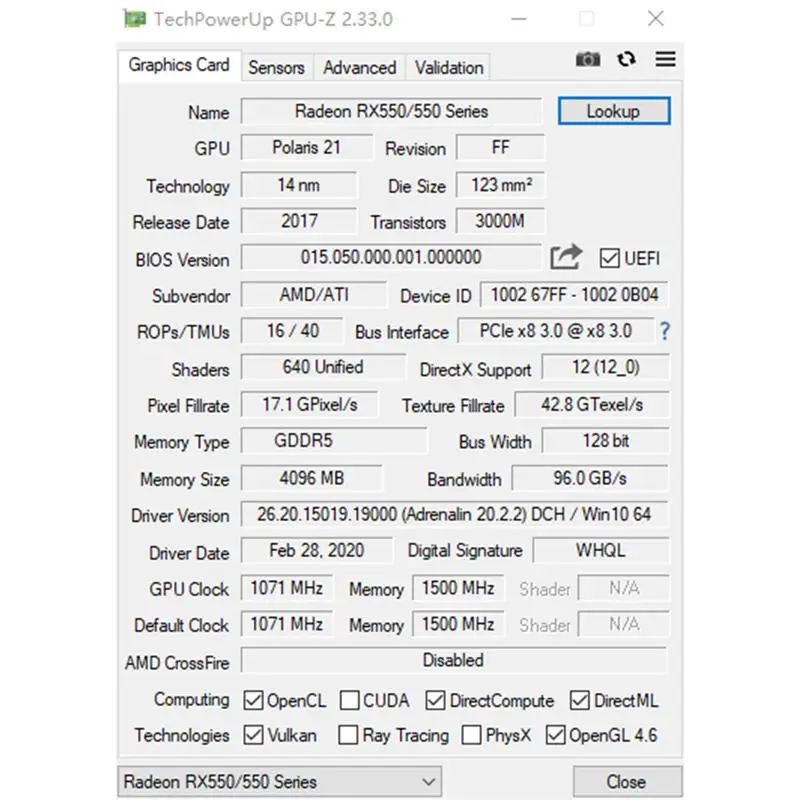The height and width of the screenshot is (800, 800).
Task: Toggle the Ray Tracing checkbox
Action: (348, 735)
